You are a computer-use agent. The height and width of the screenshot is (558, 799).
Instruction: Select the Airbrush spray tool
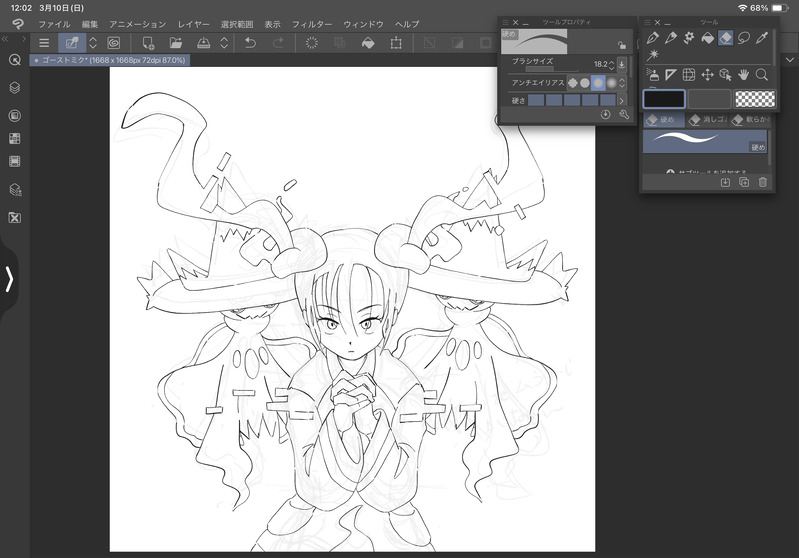click(x=653, y=75)
